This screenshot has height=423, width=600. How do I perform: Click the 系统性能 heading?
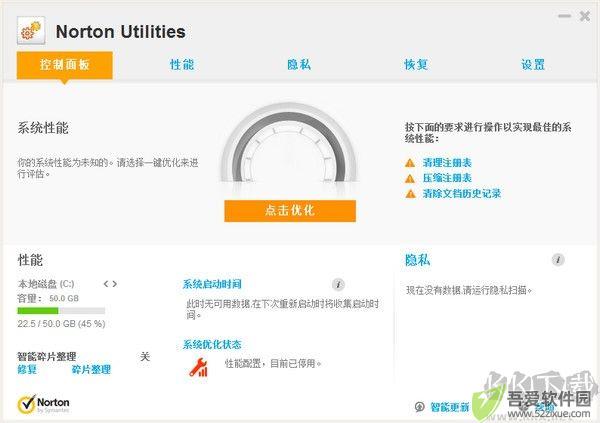point(43,128)
